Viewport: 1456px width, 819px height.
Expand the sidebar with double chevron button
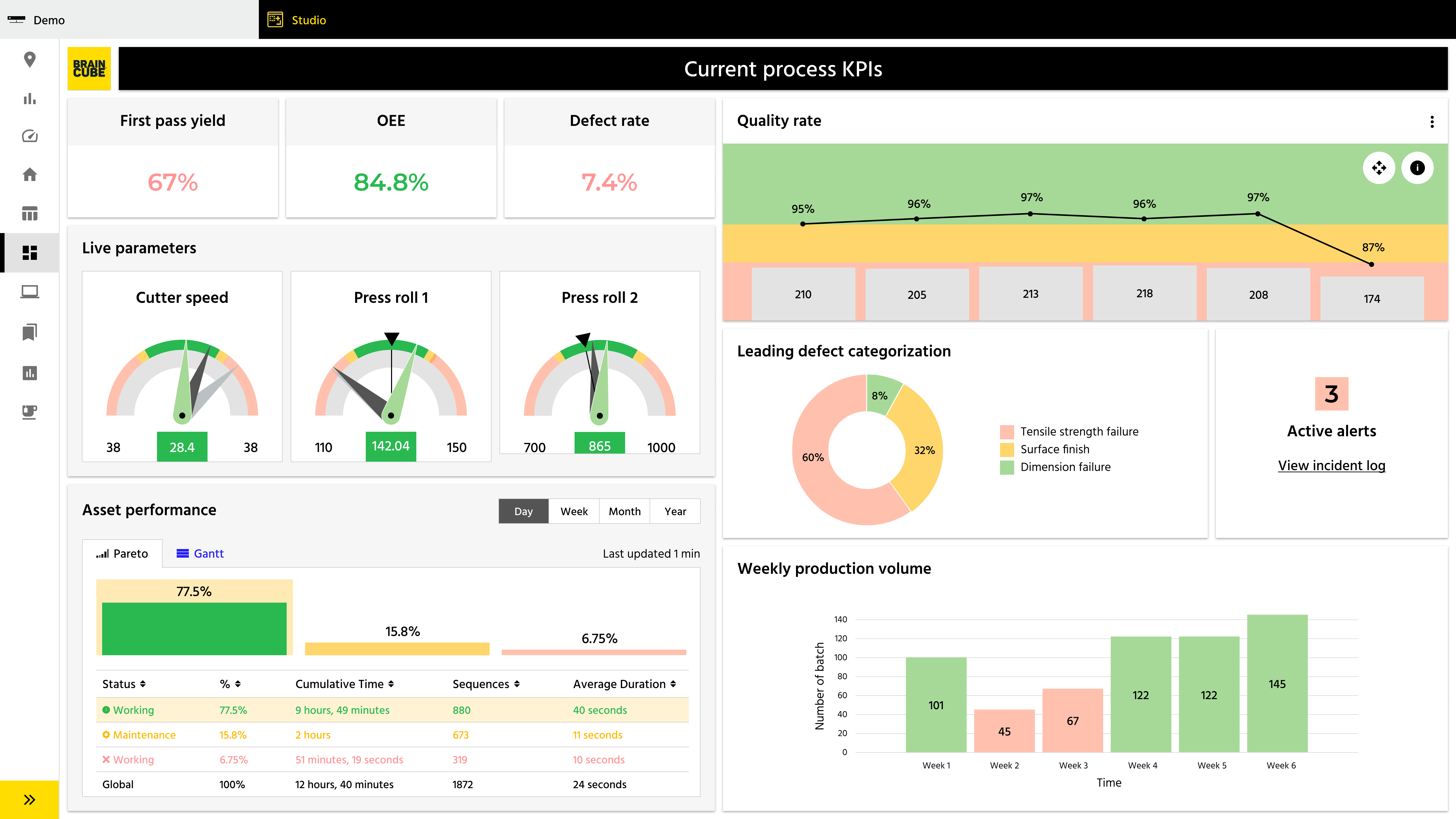[x=29, y=799]
